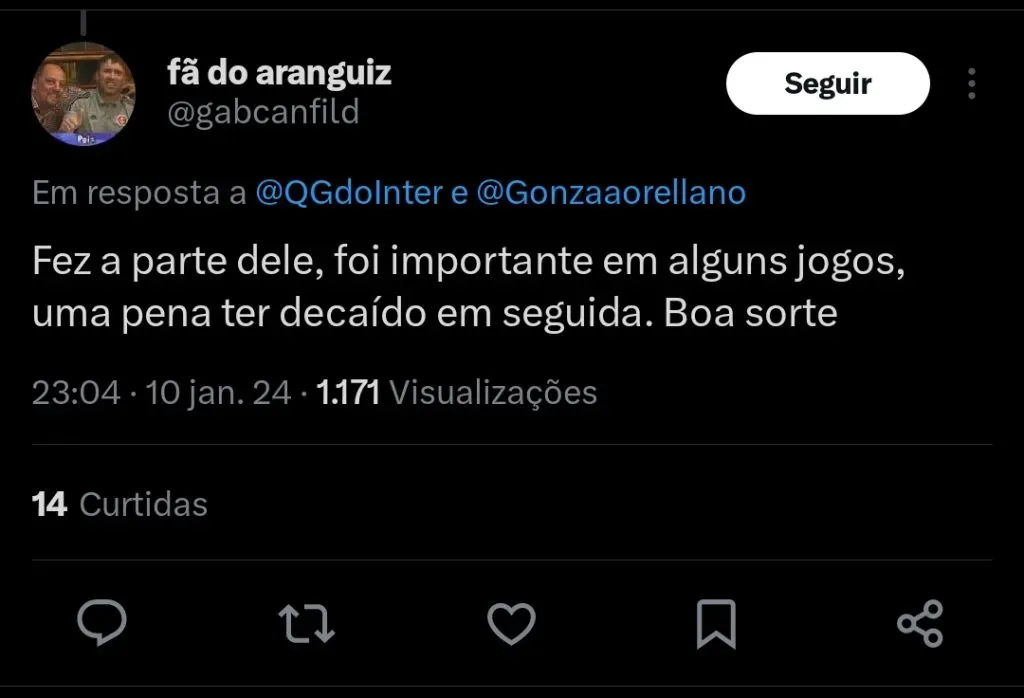The height and width of the screenshot is (698, 1024).
Task: View the 1.171 Visualizações analytics
Action: coord(456,393)
